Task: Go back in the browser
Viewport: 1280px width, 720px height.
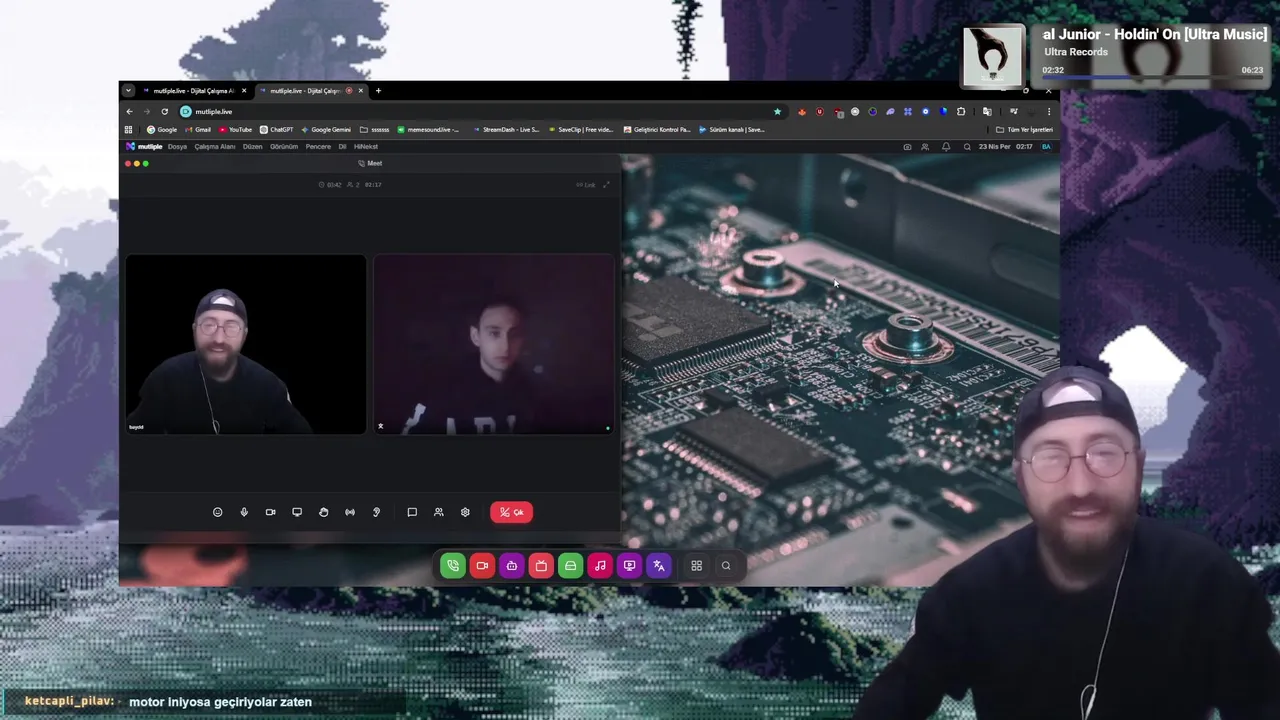Action: pyautogui.click(x=129, y=112)
